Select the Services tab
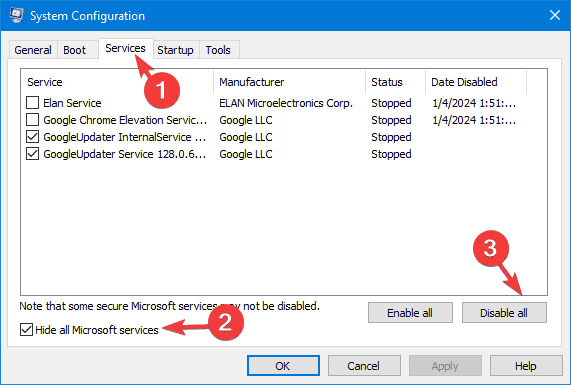Viewport: 571px width, 385px height. coord(126,48)
